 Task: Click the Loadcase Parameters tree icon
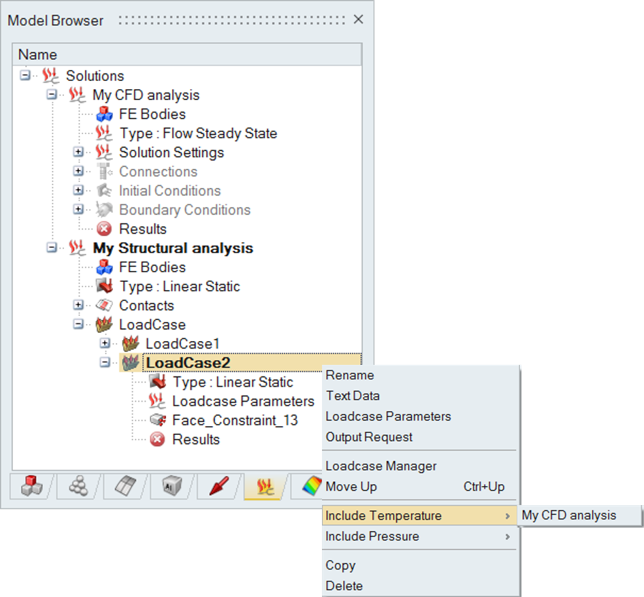click(x=157, y=401)
